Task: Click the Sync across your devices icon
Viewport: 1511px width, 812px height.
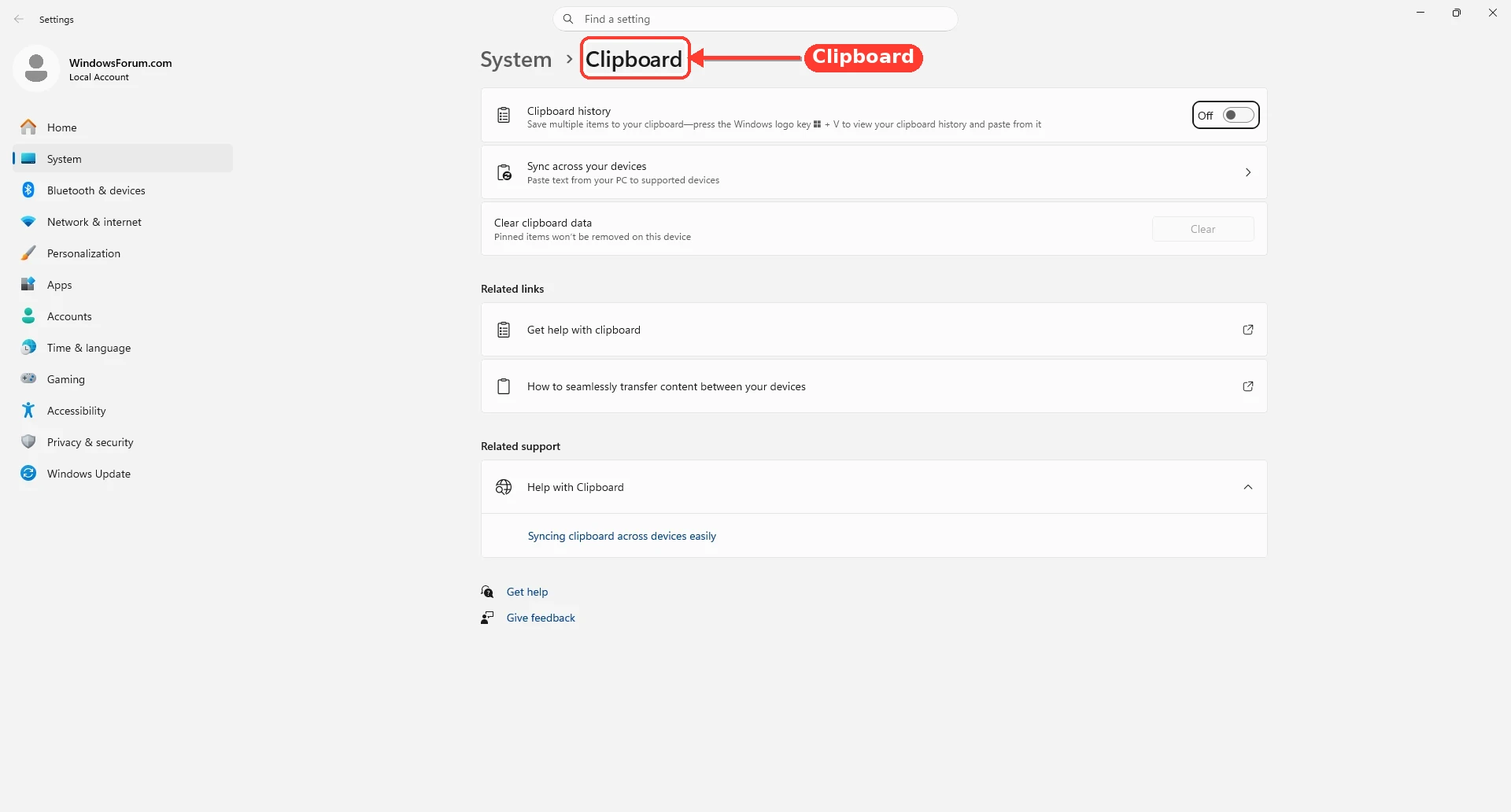Action: 504,172
